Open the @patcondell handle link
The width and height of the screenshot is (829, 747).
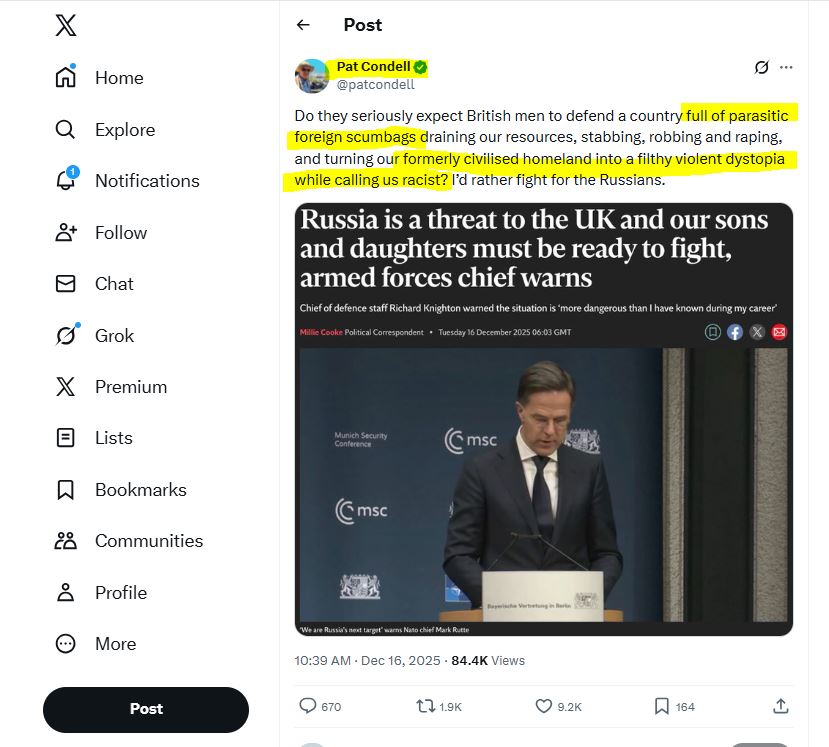pos(375,85)
